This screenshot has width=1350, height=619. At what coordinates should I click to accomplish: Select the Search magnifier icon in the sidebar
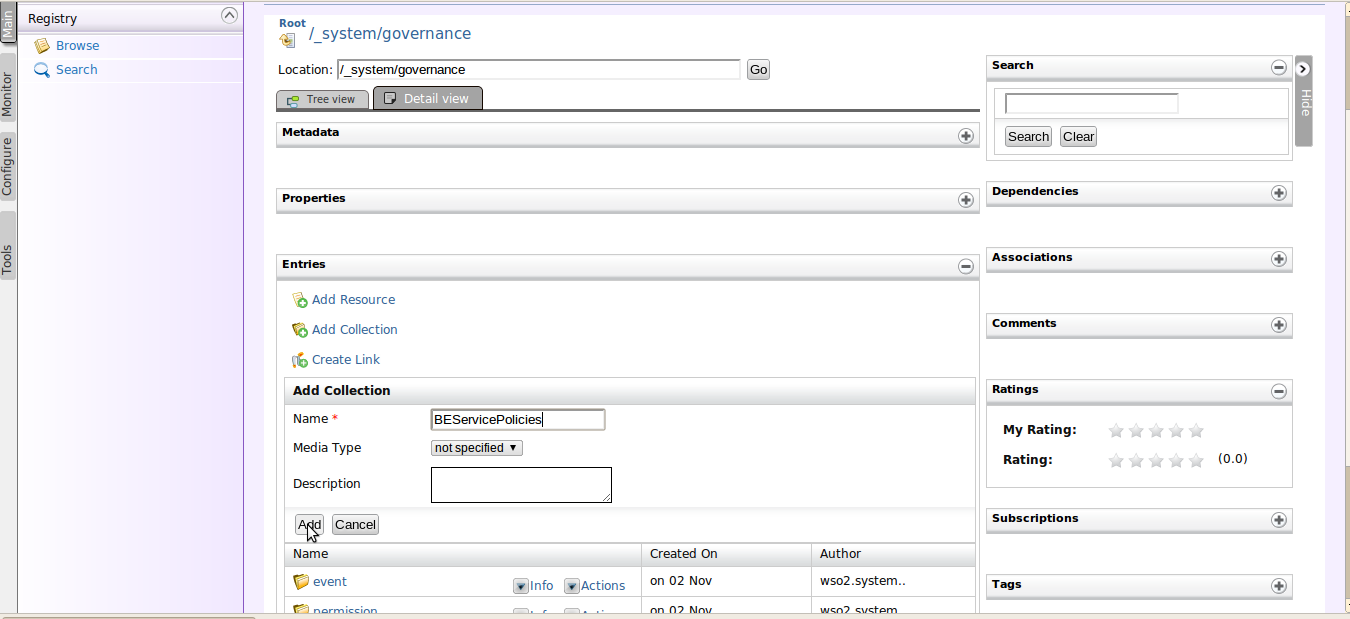click(41, 69)
